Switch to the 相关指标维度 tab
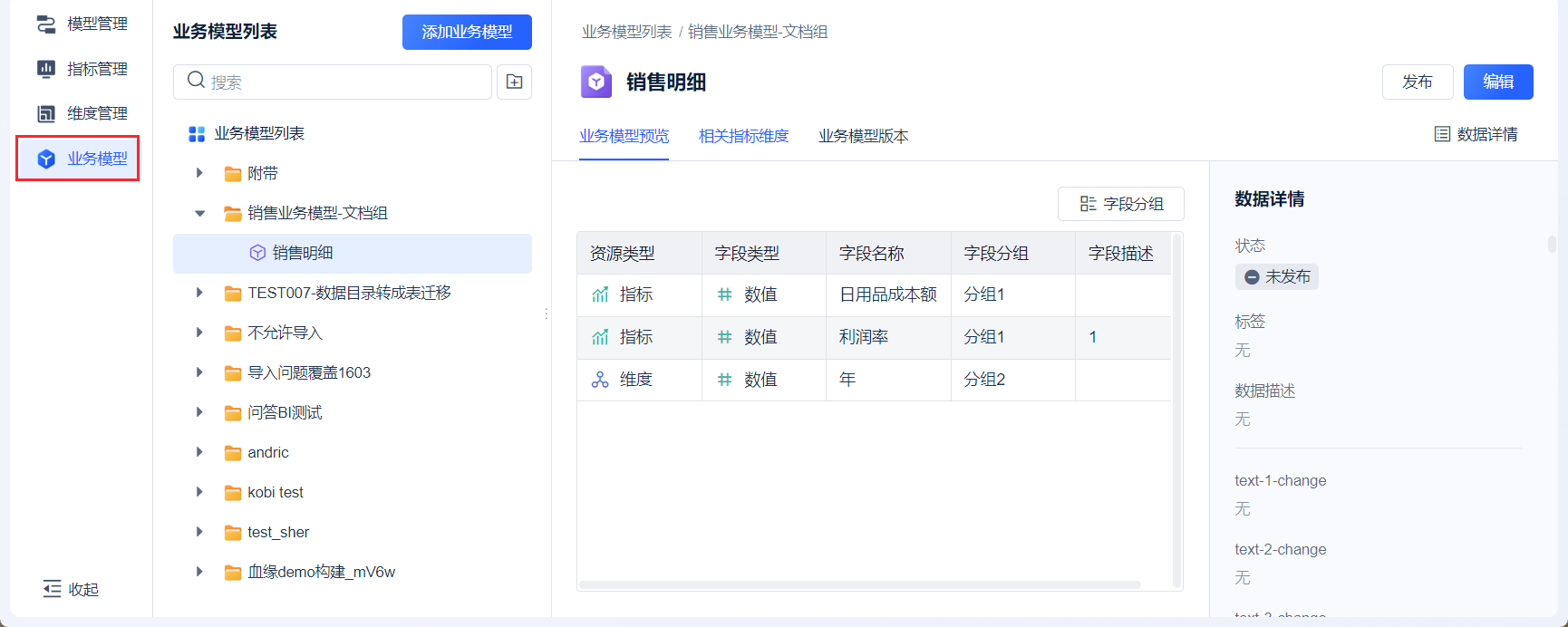Image resolution: width=1568 pixels, height=627 pixels. (743, 136)
